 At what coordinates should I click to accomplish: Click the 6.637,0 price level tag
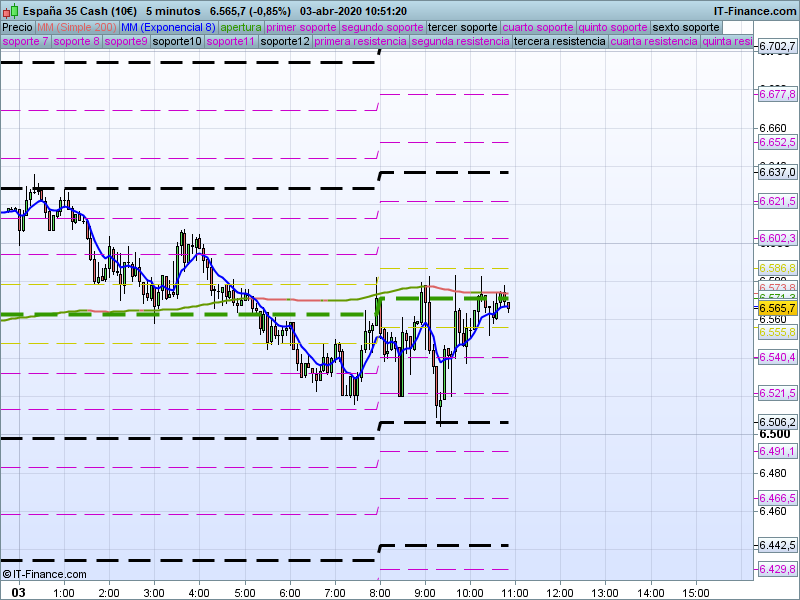(777, 172)
